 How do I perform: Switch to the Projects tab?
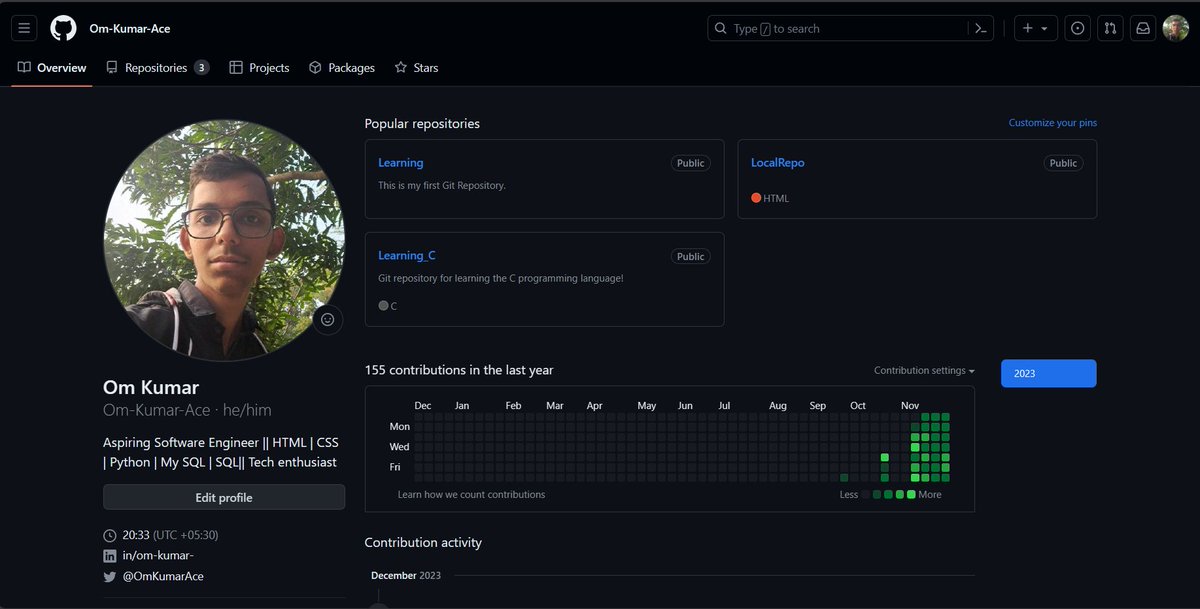point(258,67)
